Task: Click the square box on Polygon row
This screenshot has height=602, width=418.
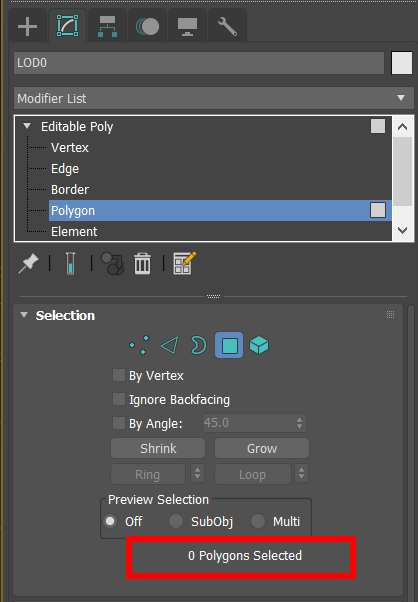Action: tap(378, 210)
